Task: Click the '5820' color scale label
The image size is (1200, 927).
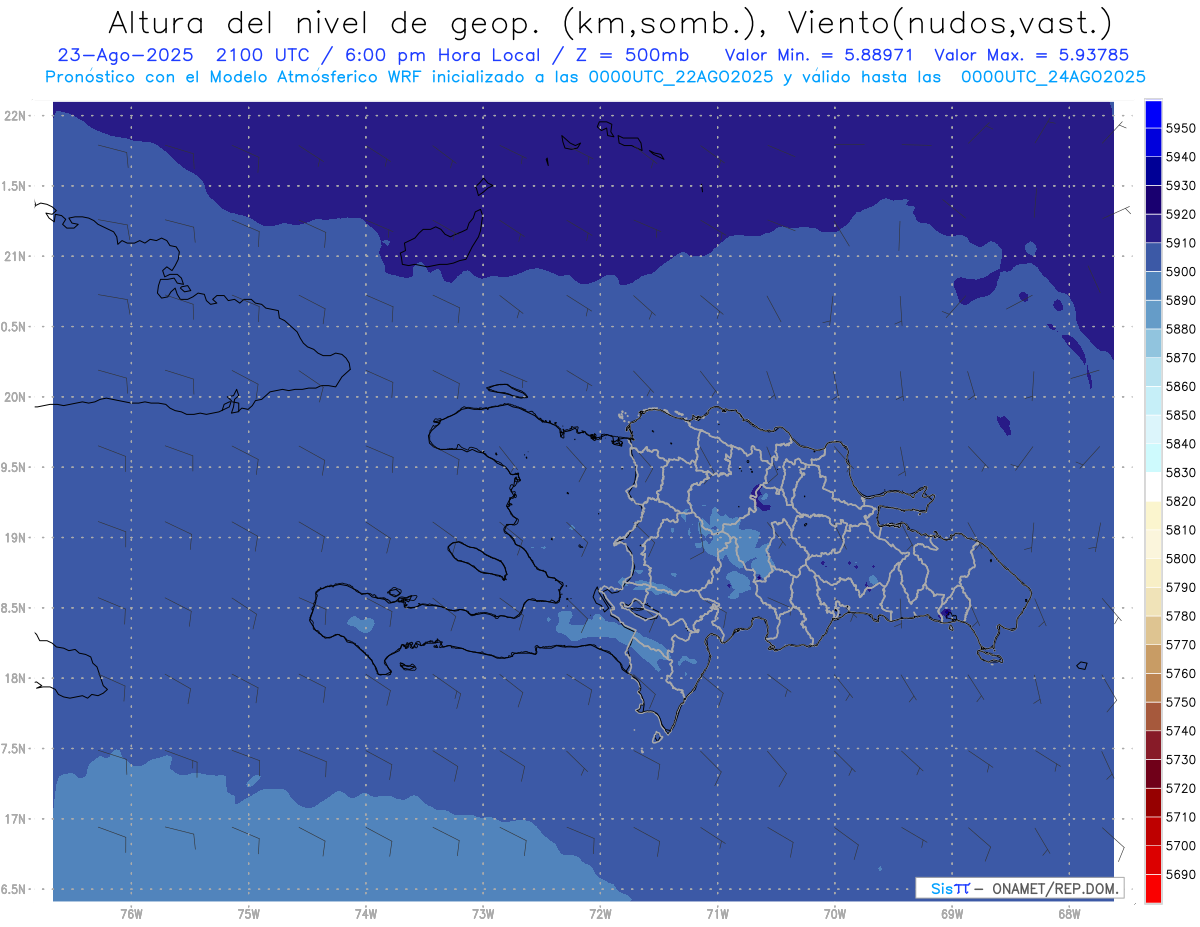Action: 1180,501
